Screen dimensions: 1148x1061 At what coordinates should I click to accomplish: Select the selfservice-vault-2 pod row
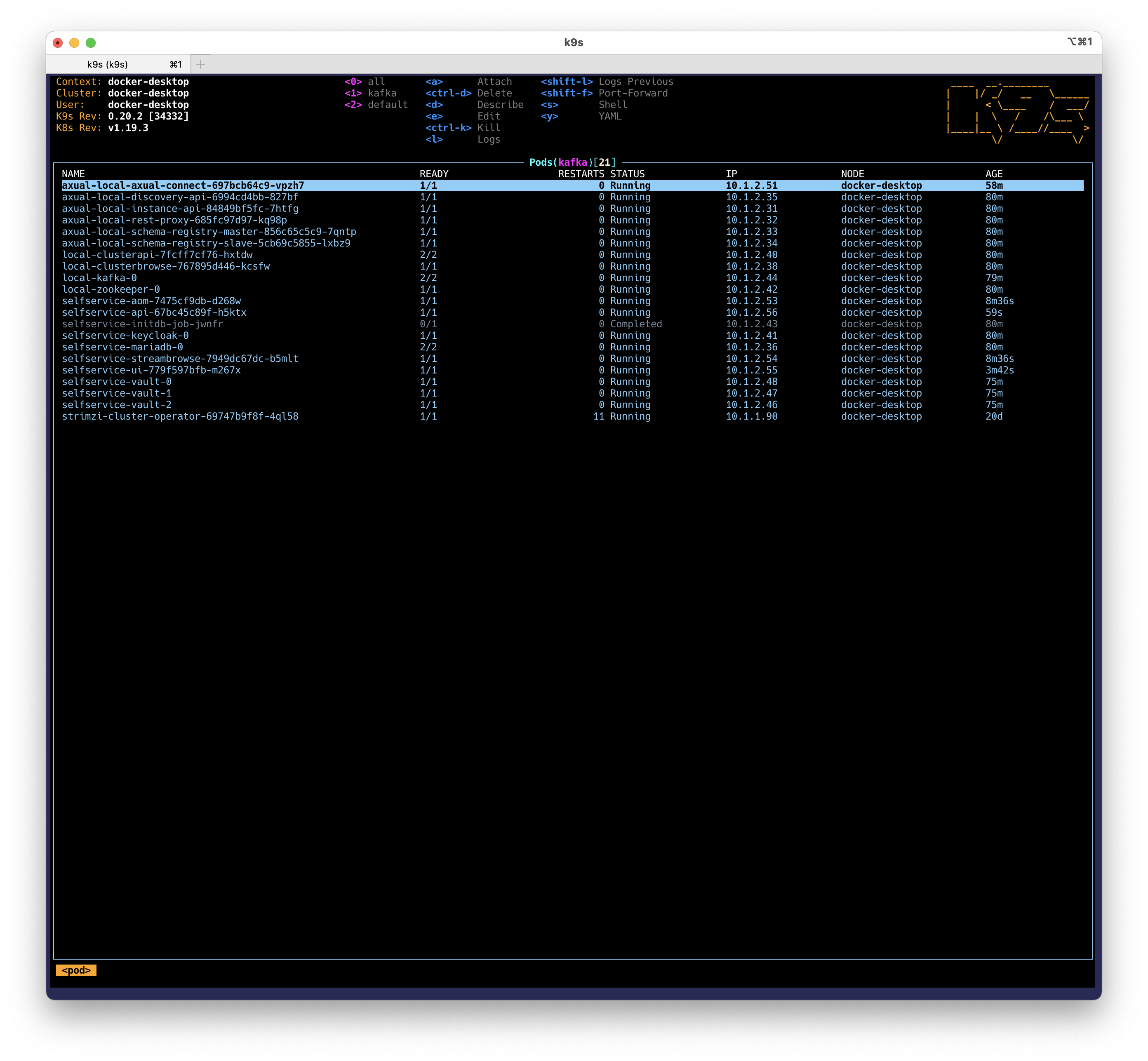pos(572,405)
